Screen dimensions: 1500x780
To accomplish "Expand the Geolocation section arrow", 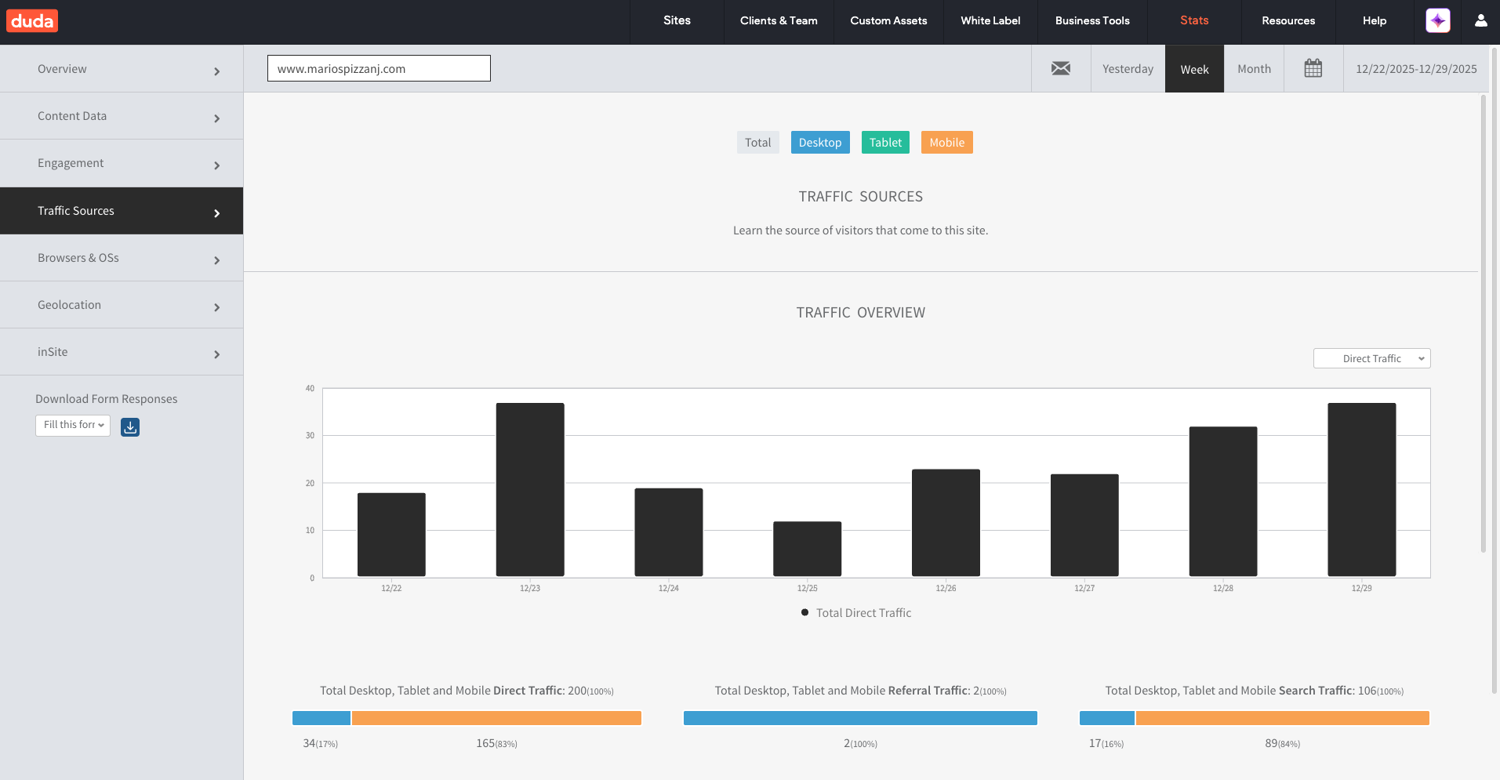I will 217,307.
